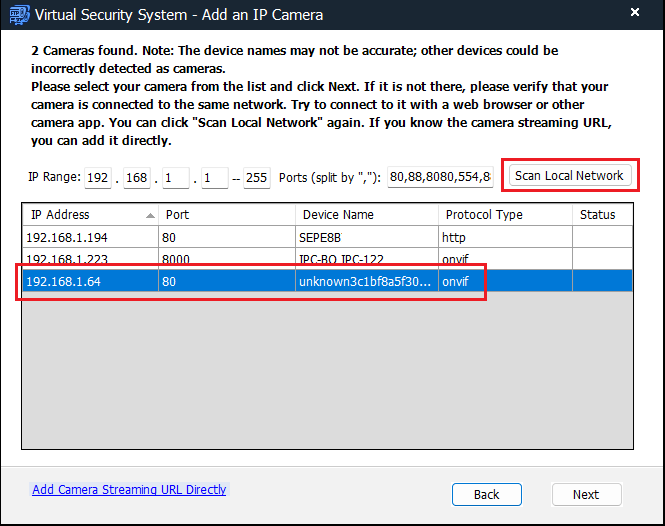This screenshot has width=665, height=526.
Task: Select the IP Range octet field showing 168
Action: (137, 178)
